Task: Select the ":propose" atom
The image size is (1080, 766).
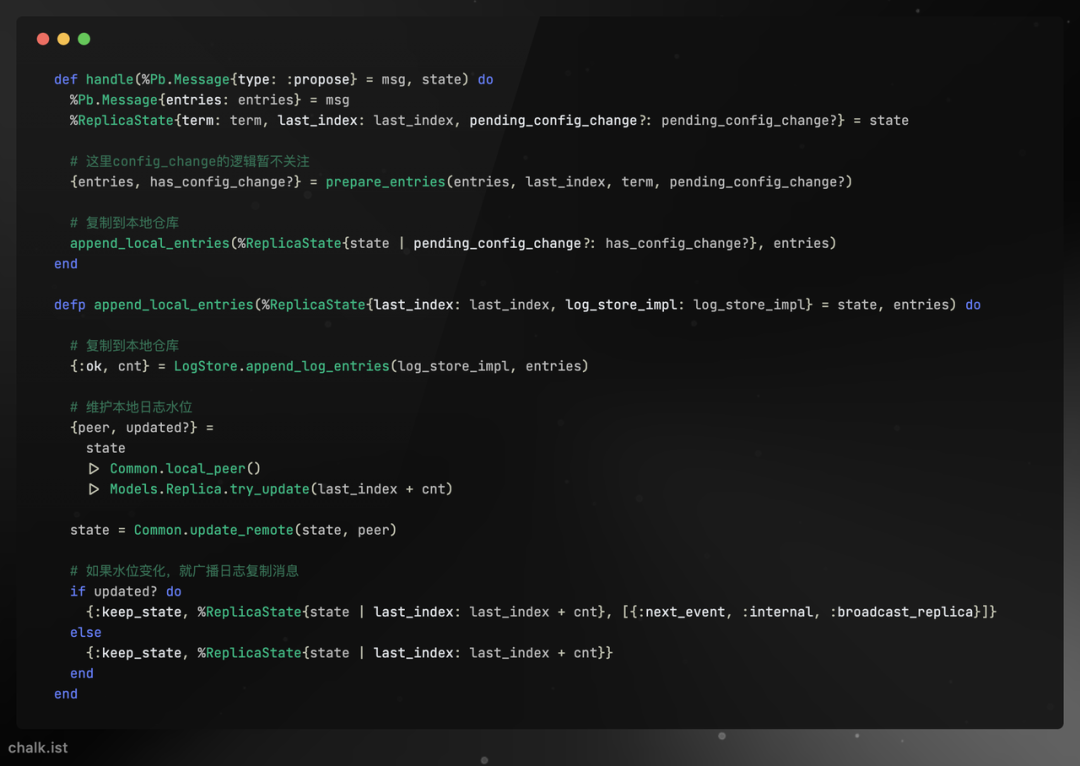Action: click(x=318, y=80)
